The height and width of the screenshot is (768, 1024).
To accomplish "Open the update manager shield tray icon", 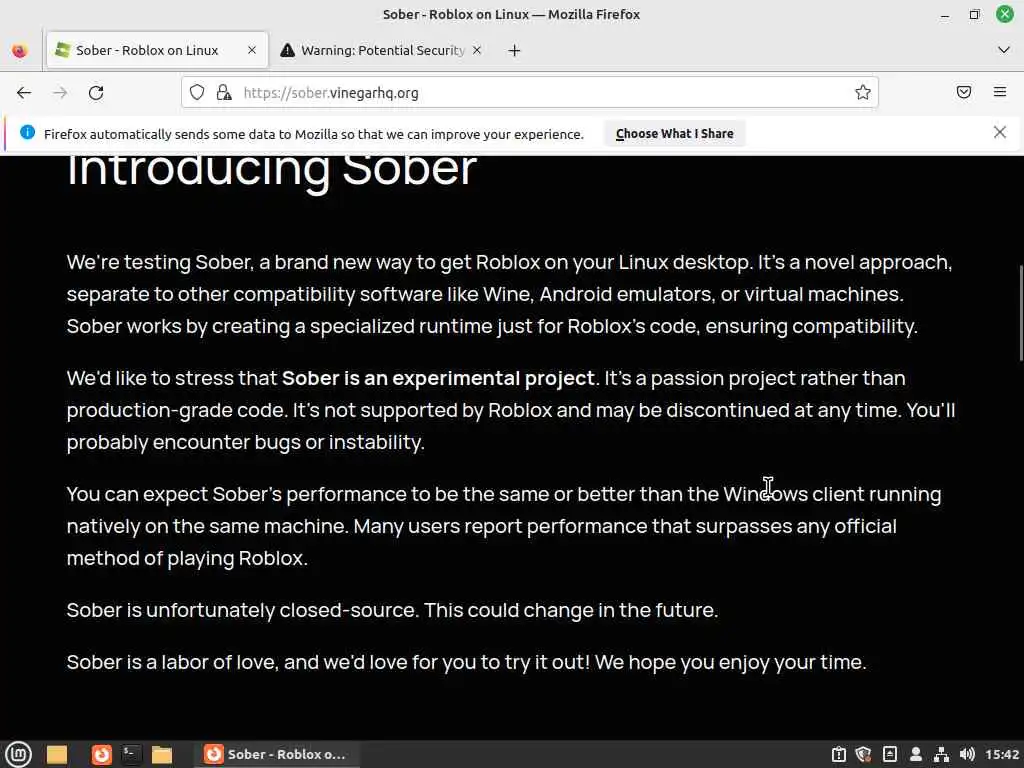I will pos(863,754).
